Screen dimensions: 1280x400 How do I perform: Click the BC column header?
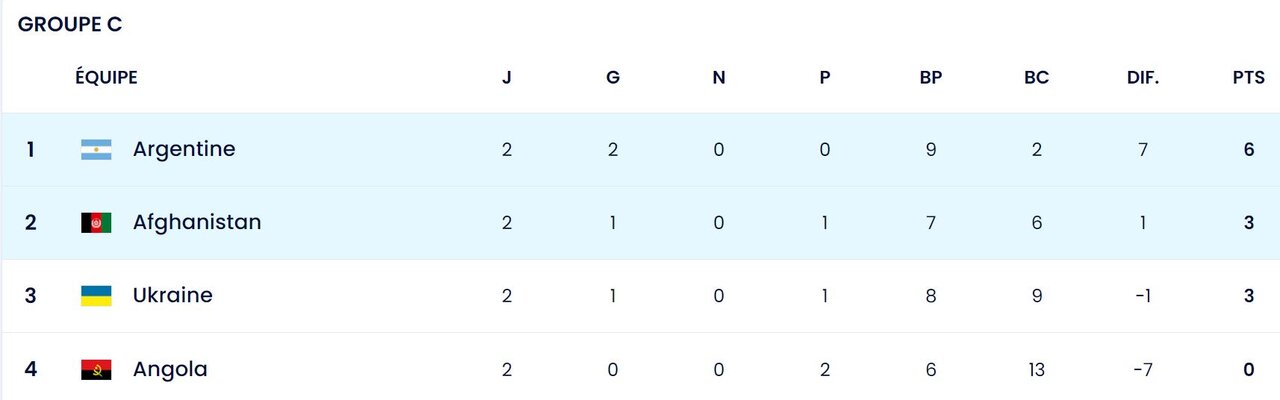[1036, 78]
